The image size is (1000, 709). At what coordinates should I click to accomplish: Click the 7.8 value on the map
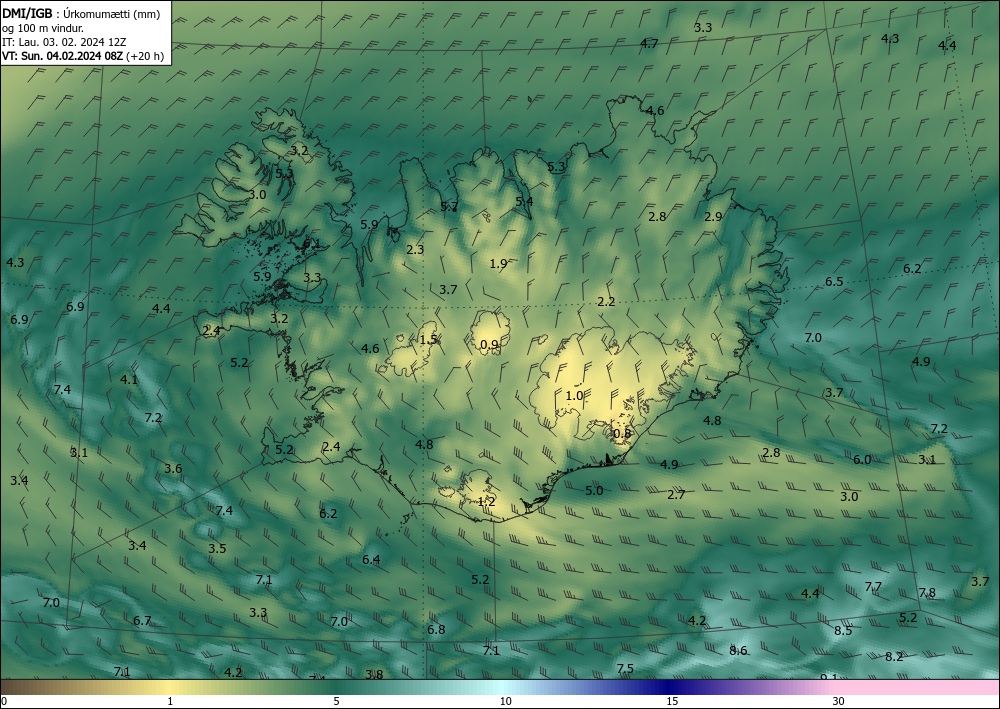point(927,593)
